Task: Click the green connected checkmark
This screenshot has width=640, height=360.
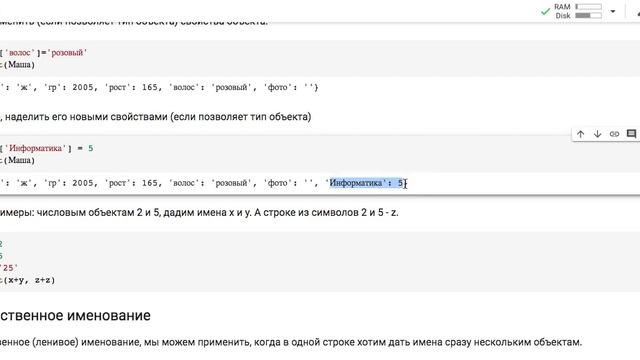Action: (x=545, y=11)
